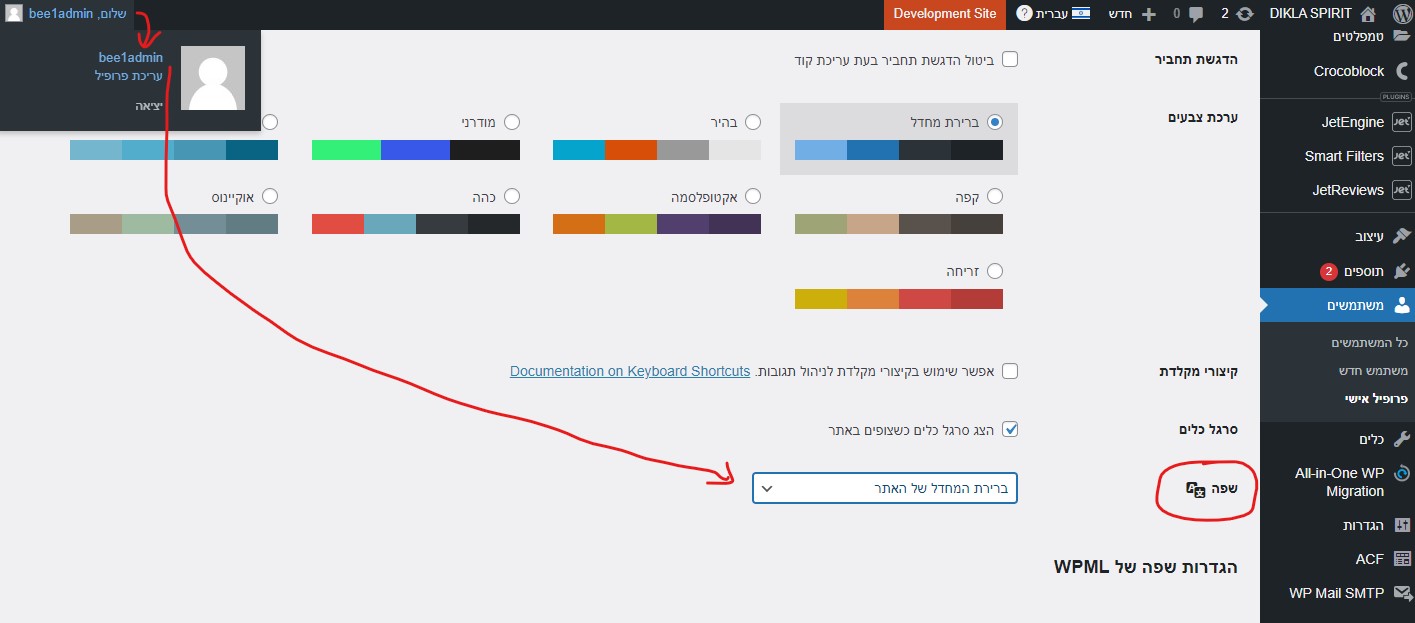The image size is (1415, 623).
Task: Click the כלים wrench icon
Action: [1401, 439]
